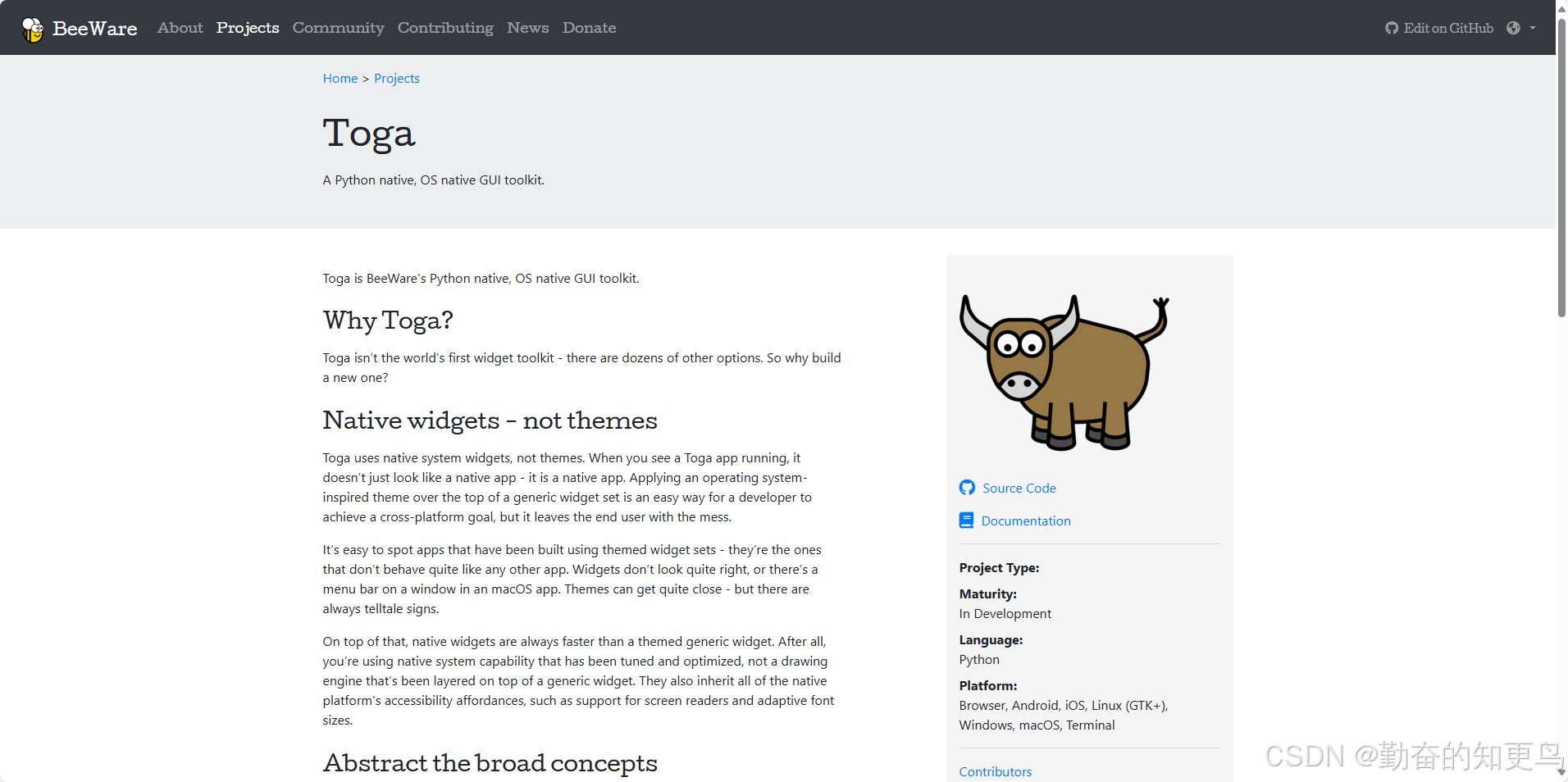Open the Donate page
This screenshot has height=782, width=1568.
(589, 28)
